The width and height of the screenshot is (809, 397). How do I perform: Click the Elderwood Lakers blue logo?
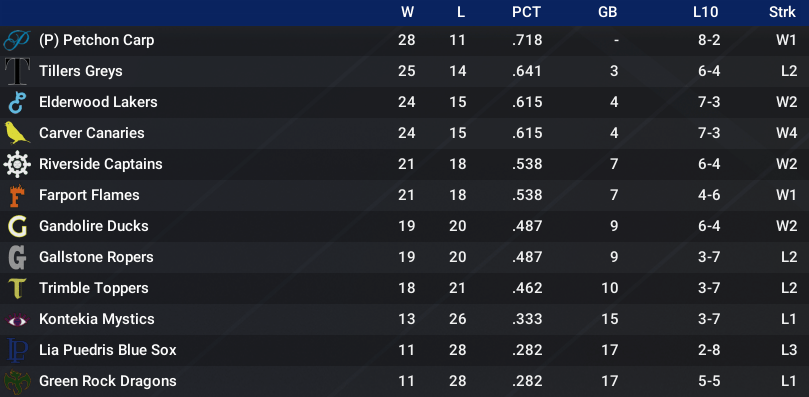tap(17, 102)
